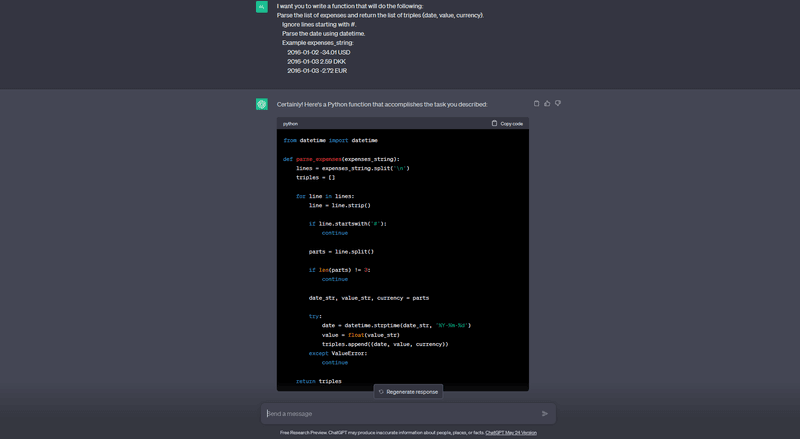Screen dimensions: 800x439
Task: Click 'Ignore lines starting with #.' text
Action: [x=319, y=25]
